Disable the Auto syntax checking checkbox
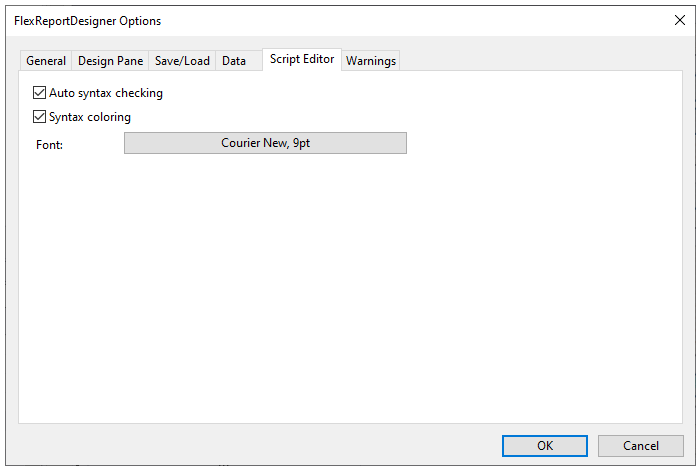The height and width of the screenshot is (472, 700). coord(40,93)
